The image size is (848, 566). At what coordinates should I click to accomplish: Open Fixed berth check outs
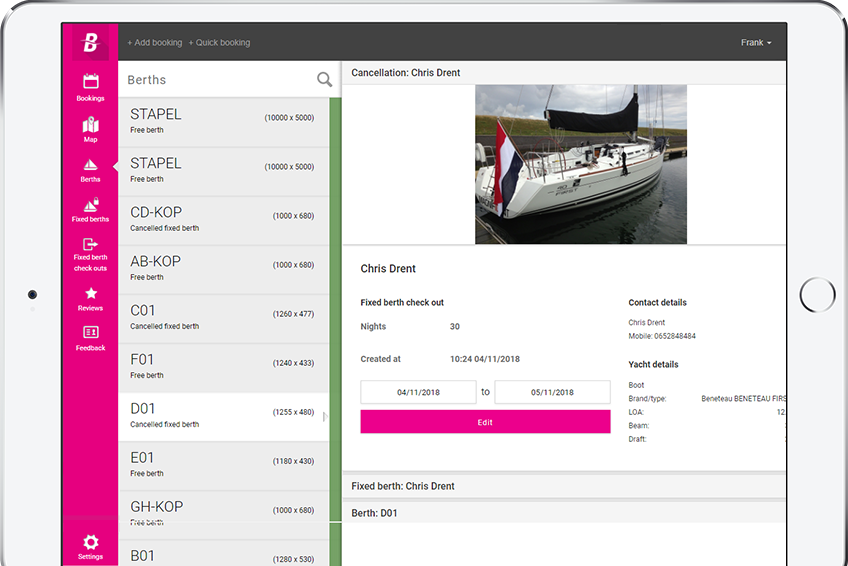[x=90, y=254]
